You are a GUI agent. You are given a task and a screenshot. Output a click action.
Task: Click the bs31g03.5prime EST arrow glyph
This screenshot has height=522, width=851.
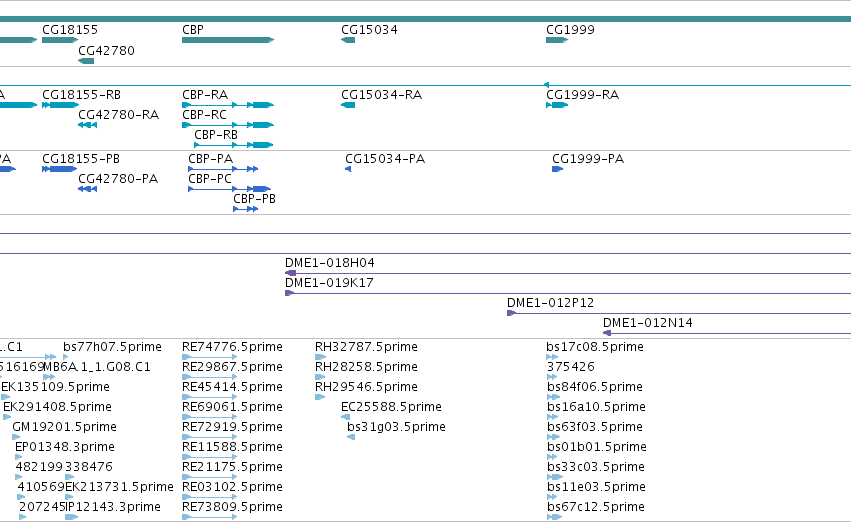(x=351, y=437)
